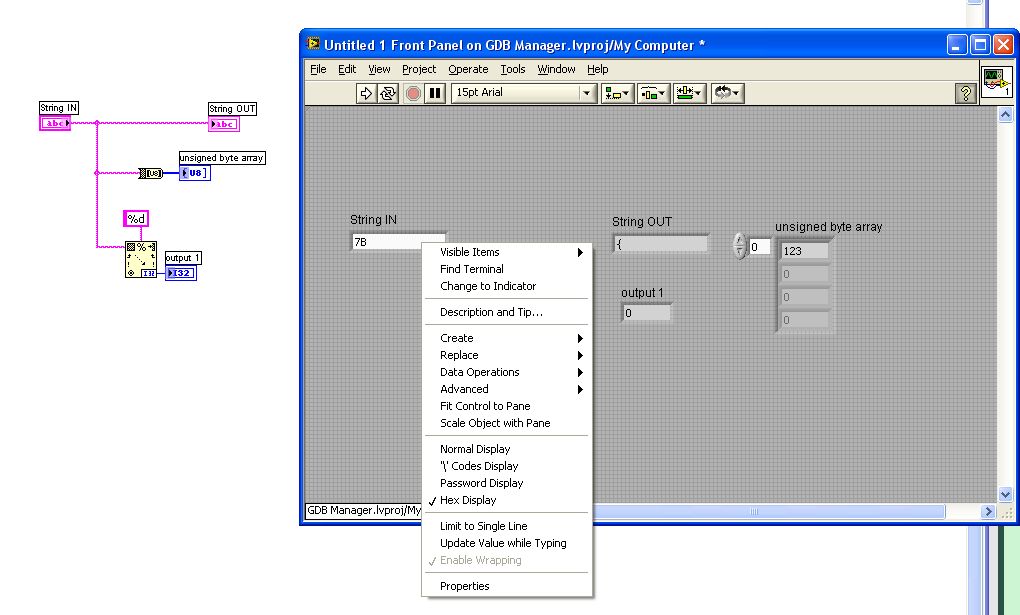Open the File menu

[x=318, y=69]
